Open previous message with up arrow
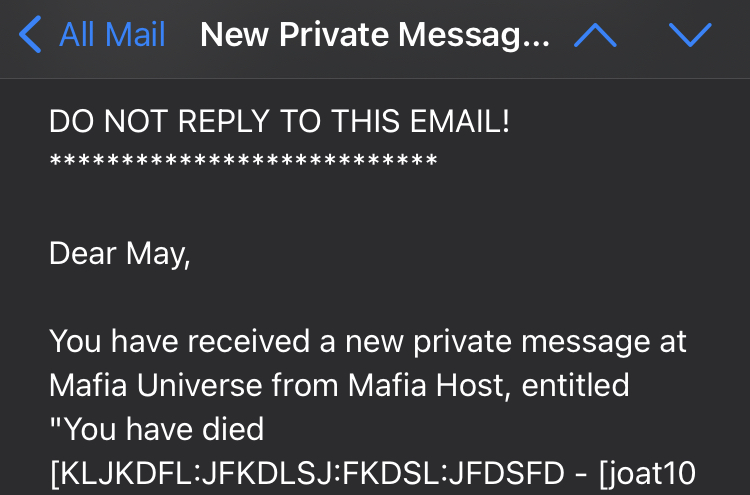 (595, 35)
